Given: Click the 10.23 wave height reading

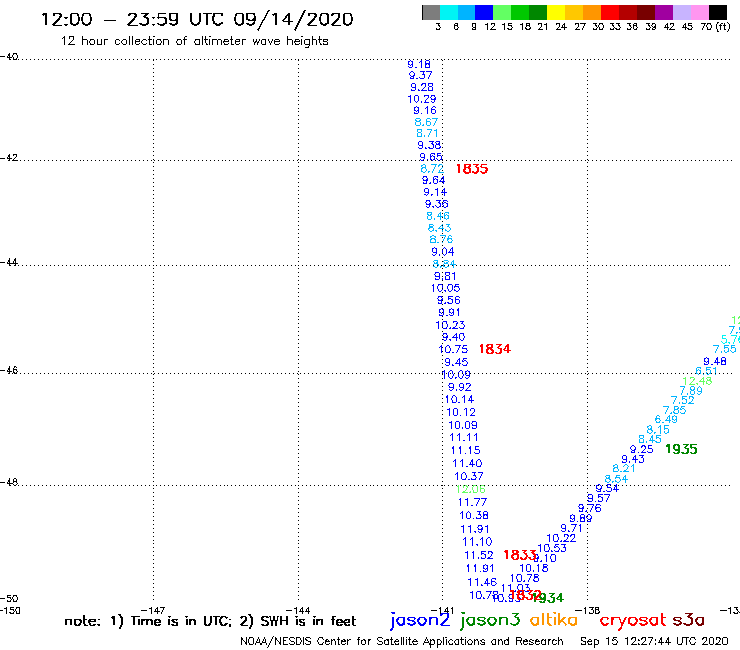Looking at the screenshot, I should click(x=450, y=325).
